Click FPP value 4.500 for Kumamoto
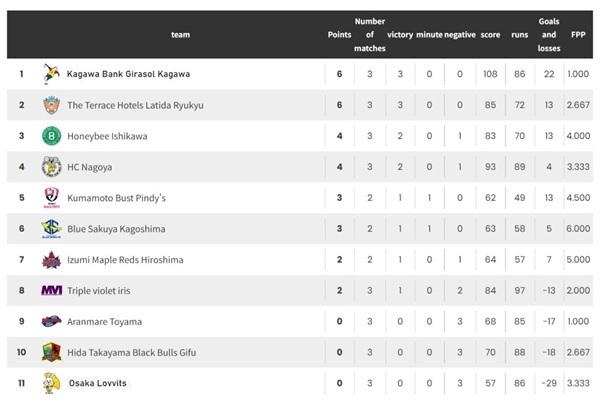 click(x=578, y=197)
